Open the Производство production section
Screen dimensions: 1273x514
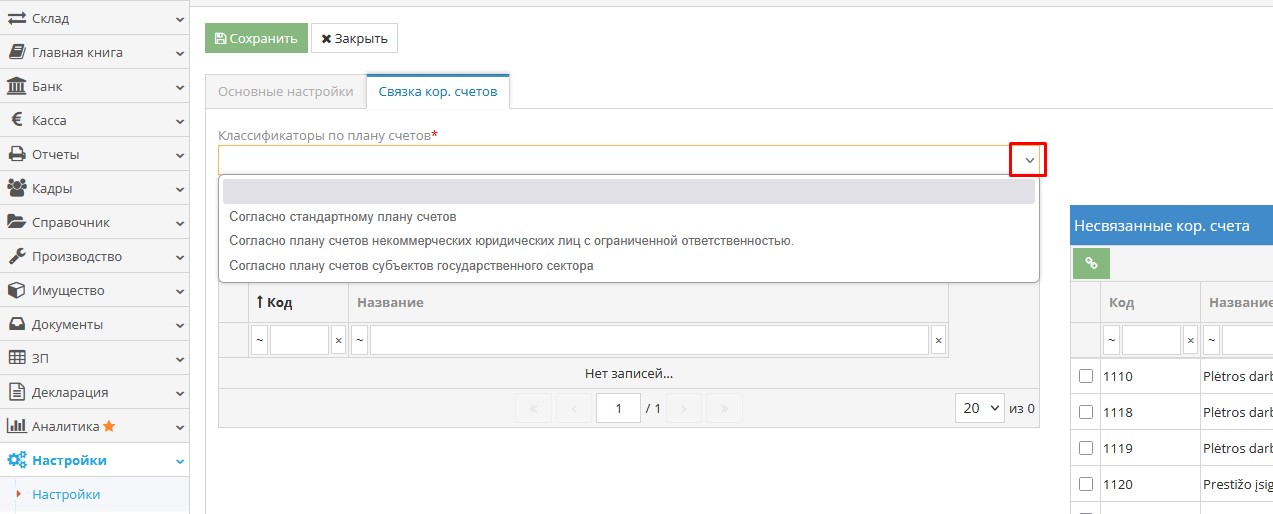pos(94,256)
